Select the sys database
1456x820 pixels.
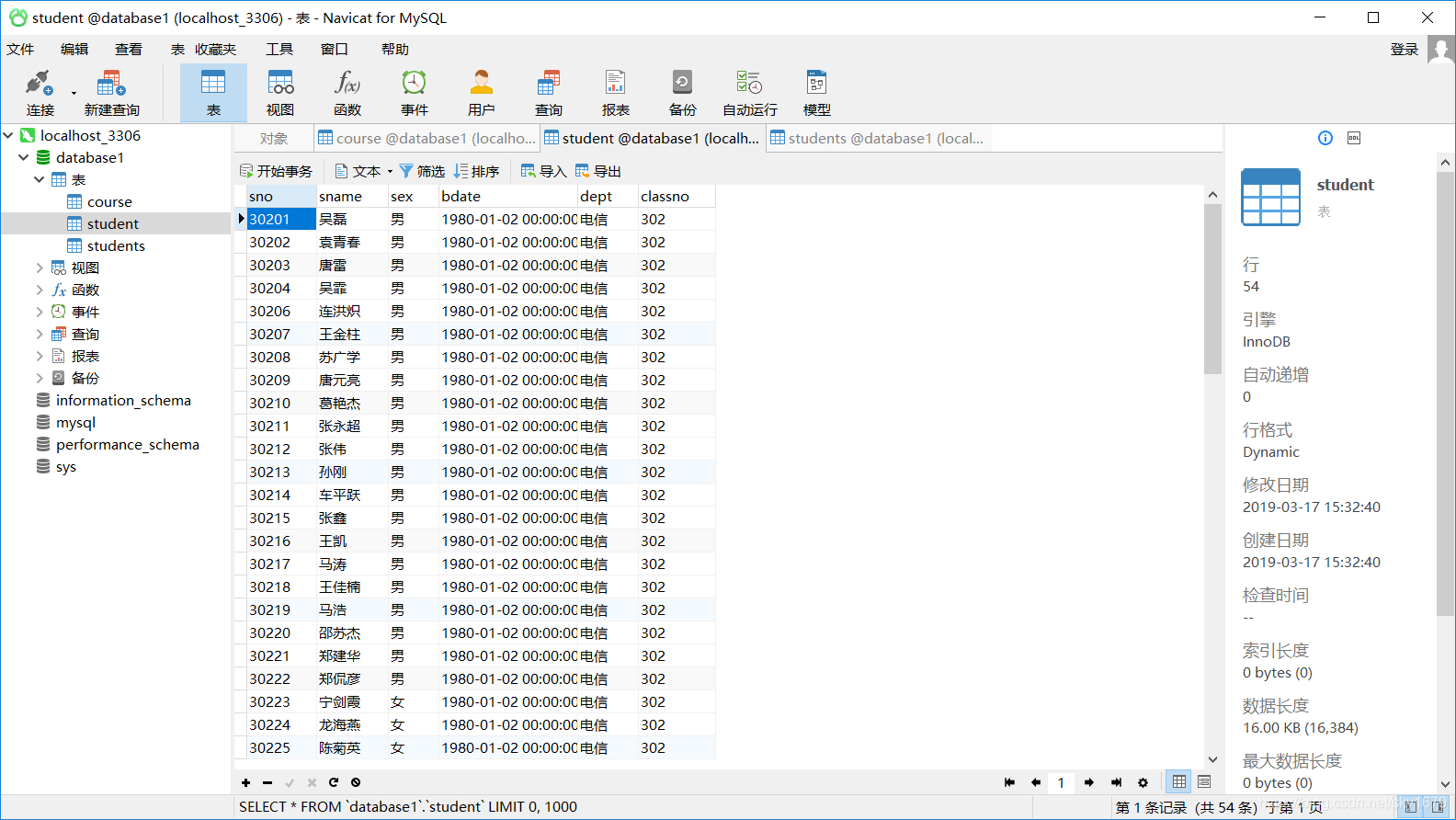click(65, 466)
